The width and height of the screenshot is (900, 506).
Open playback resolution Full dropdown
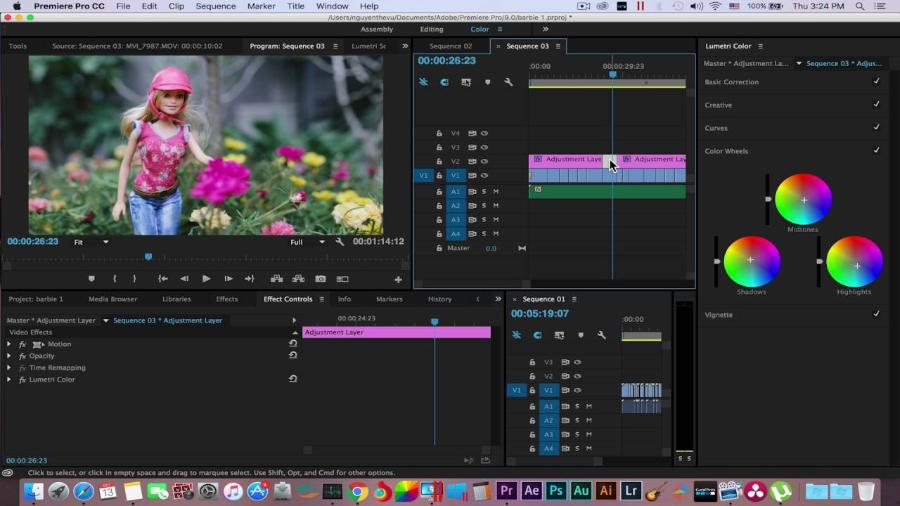pos(307,242)
